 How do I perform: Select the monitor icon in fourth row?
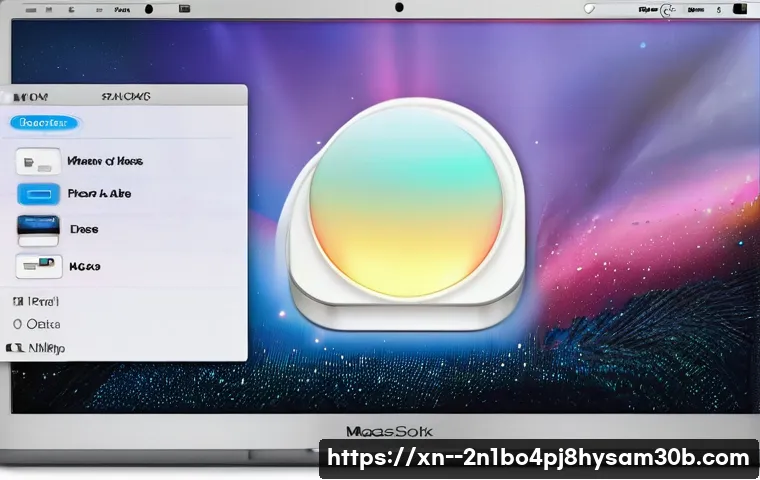pos(38,266)
